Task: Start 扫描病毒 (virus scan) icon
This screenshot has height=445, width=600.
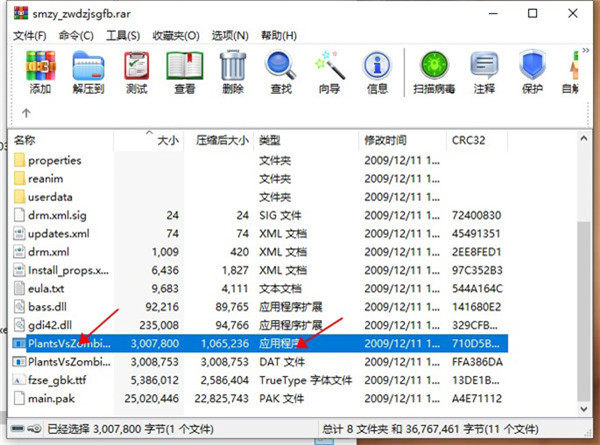Action: 434,72
